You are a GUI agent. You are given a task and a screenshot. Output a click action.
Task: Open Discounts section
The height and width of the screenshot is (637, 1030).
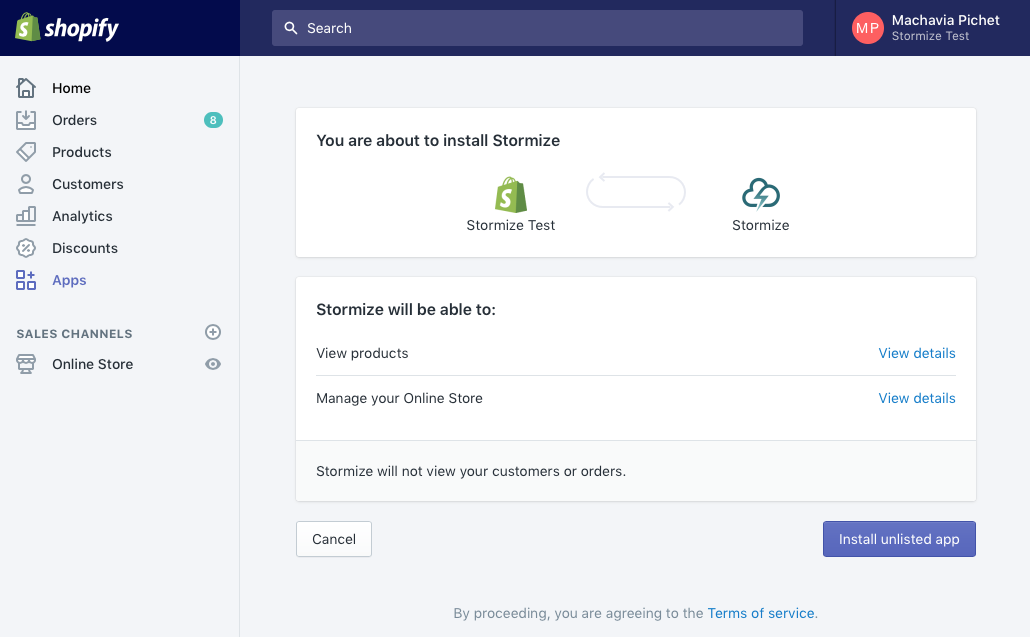tap(85, 248)
